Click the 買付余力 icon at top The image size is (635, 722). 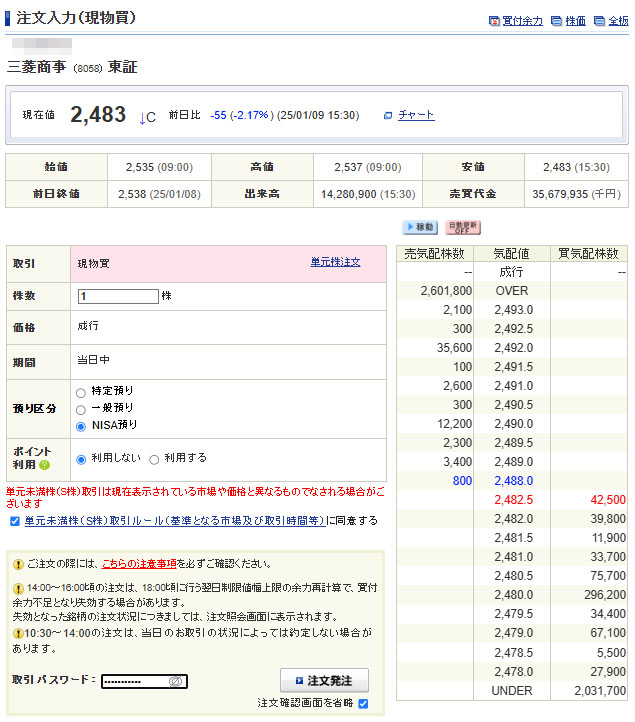point(494,21)
